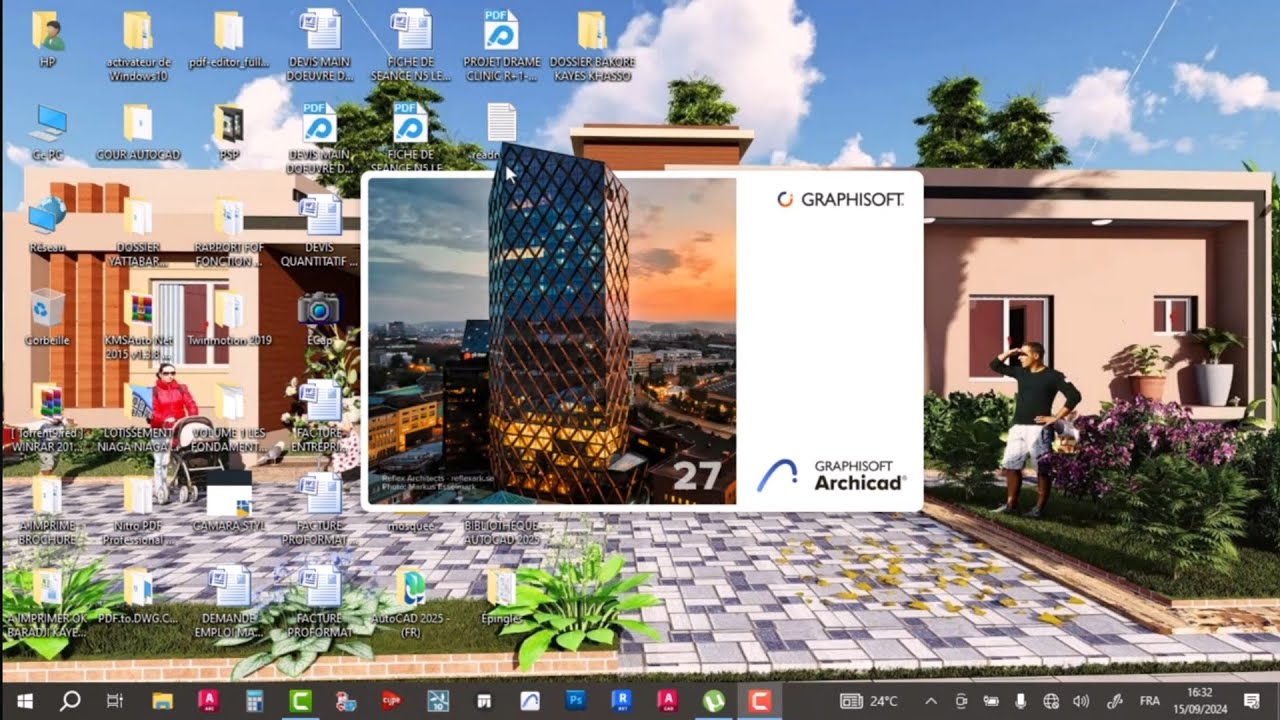The width and height of the screenshot is (1280, 720).
Task: Open the Windows Start menu
Action: tap(24, 700)
